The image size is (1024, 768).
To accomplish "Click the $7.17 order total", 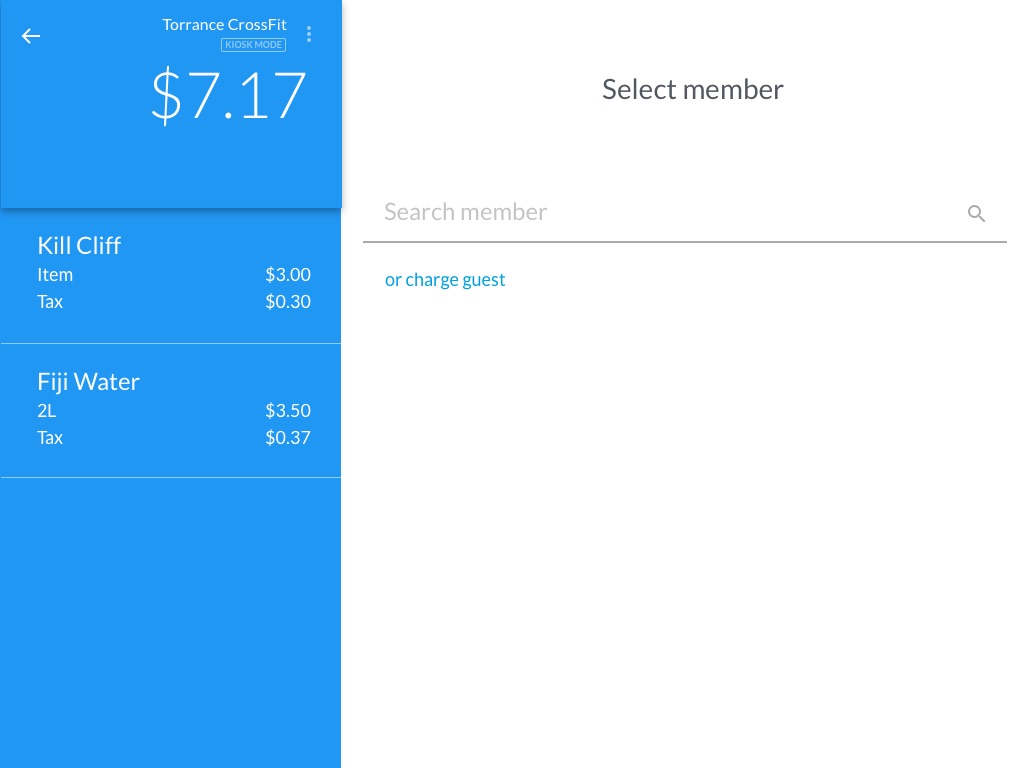I will (228, 96).
